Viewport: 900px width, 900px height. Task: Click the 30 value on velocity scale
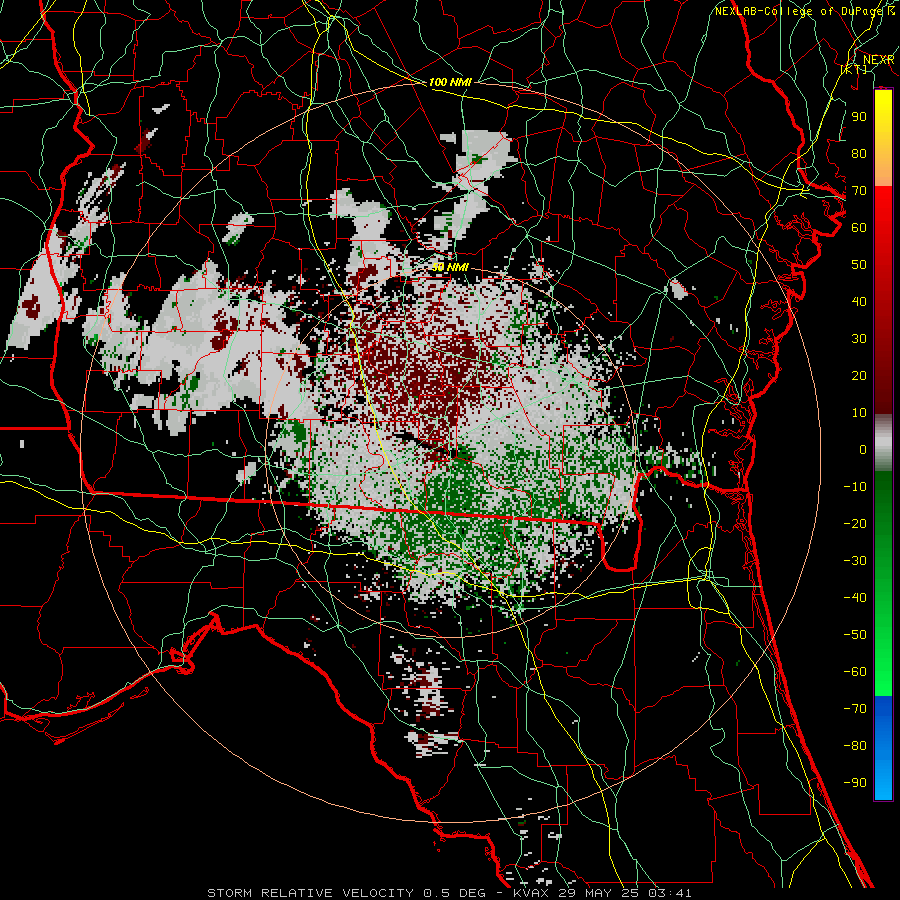tap(859, 339)
